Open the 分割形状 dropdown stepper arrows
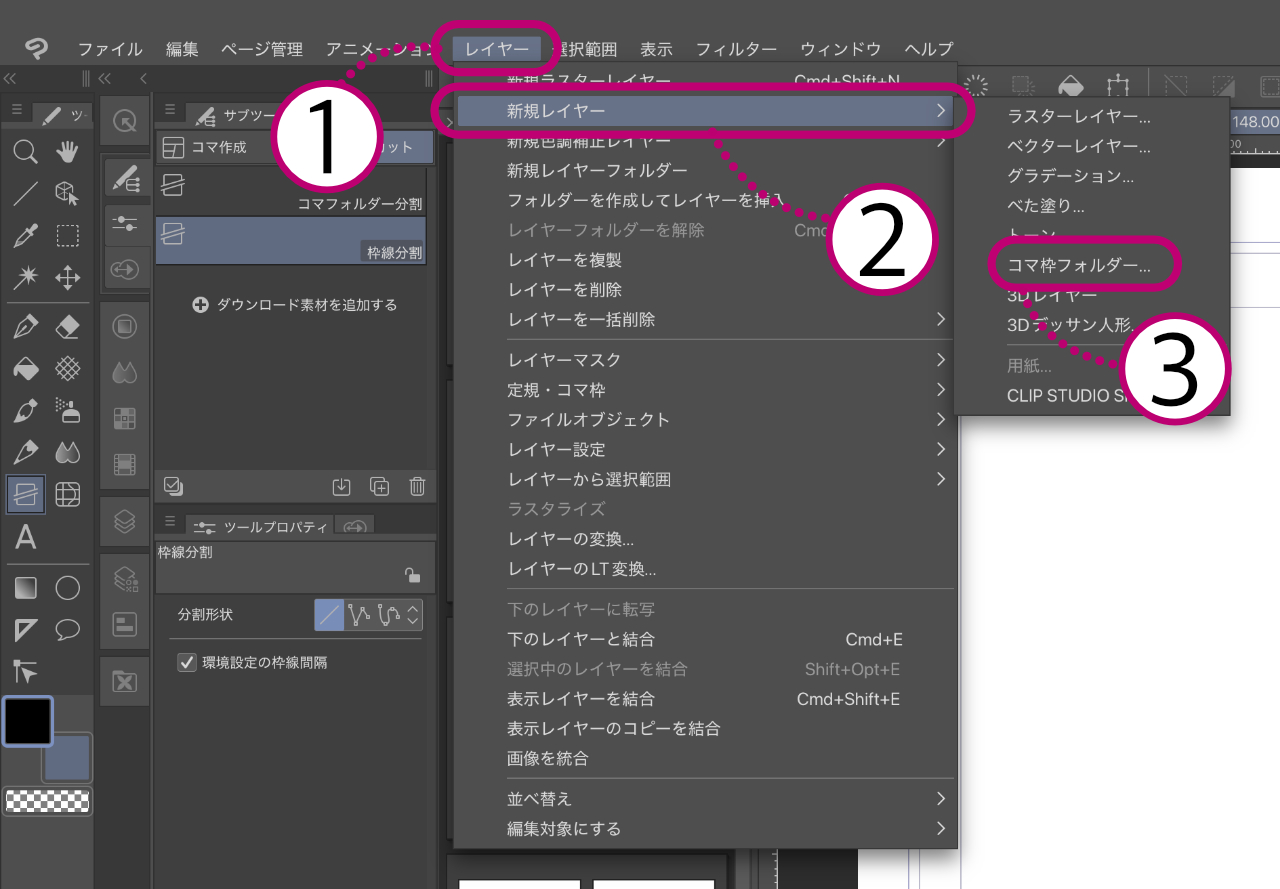The width and height of the screenshot is (1280, 889). 413,614
